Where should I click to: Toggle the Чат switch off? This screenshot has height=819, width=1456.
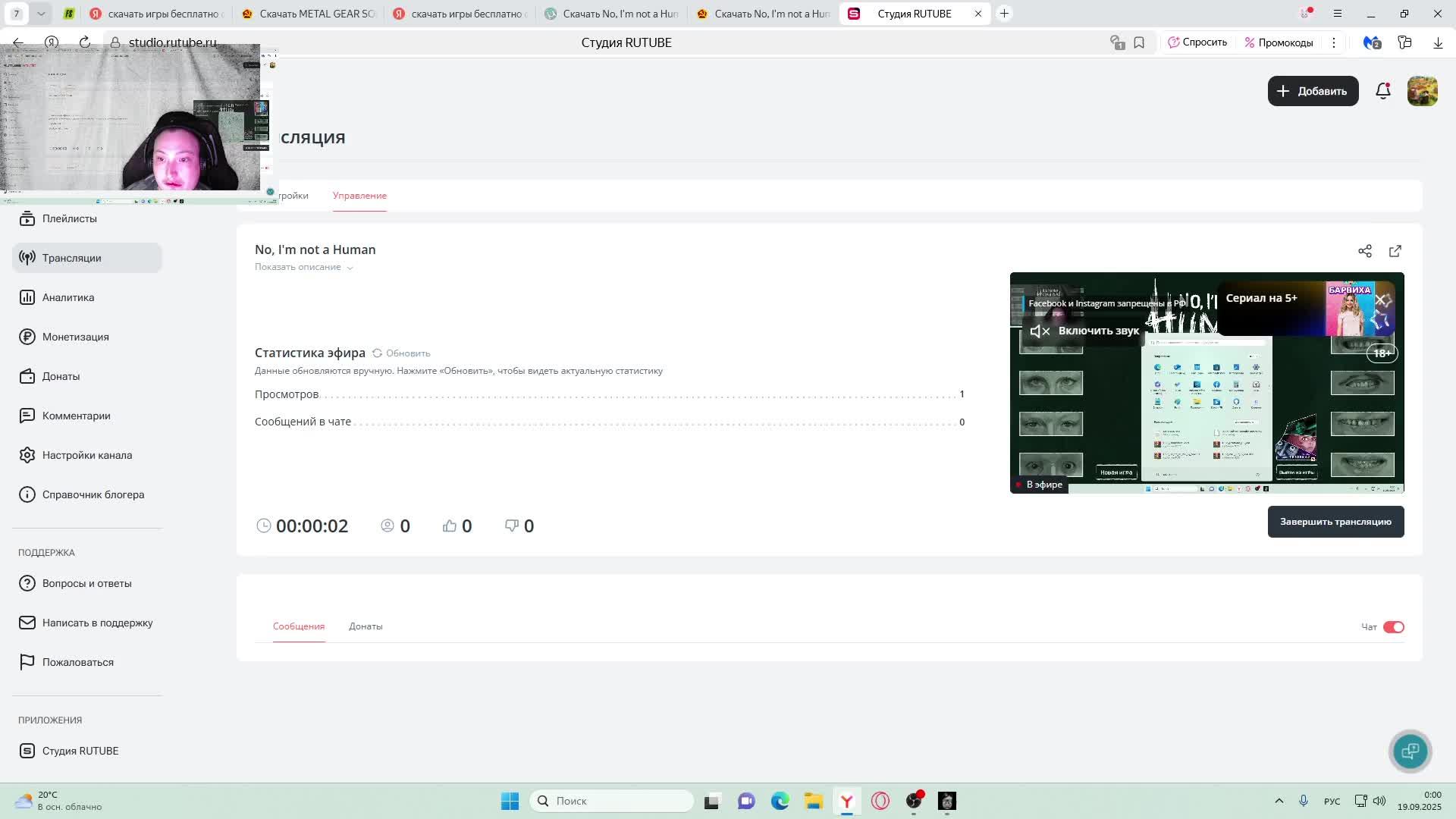click(1393, 627)
